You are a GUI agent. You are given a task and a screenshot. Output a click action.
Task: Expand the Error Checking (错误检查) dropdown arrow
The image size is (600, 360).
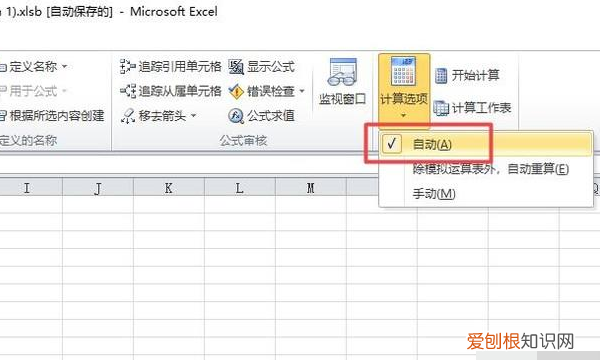click(x=302, y=91)
